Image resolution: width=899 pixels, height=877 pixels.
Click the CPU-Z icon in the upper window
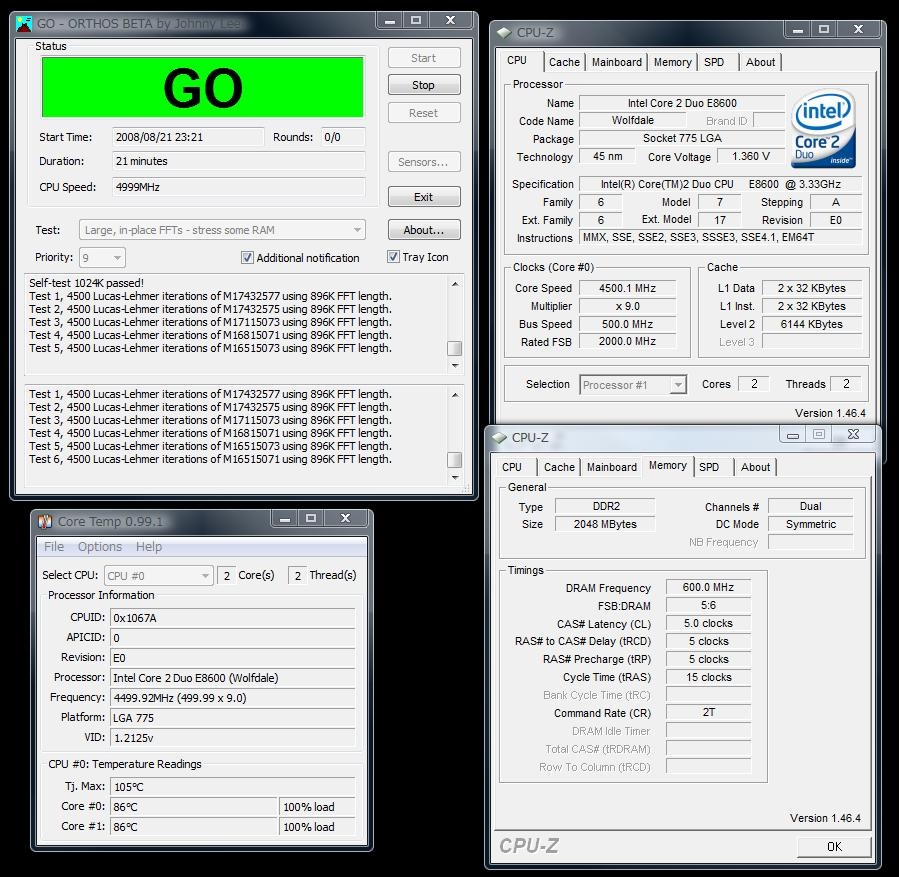pyautogui.click(x=502, y=33)
